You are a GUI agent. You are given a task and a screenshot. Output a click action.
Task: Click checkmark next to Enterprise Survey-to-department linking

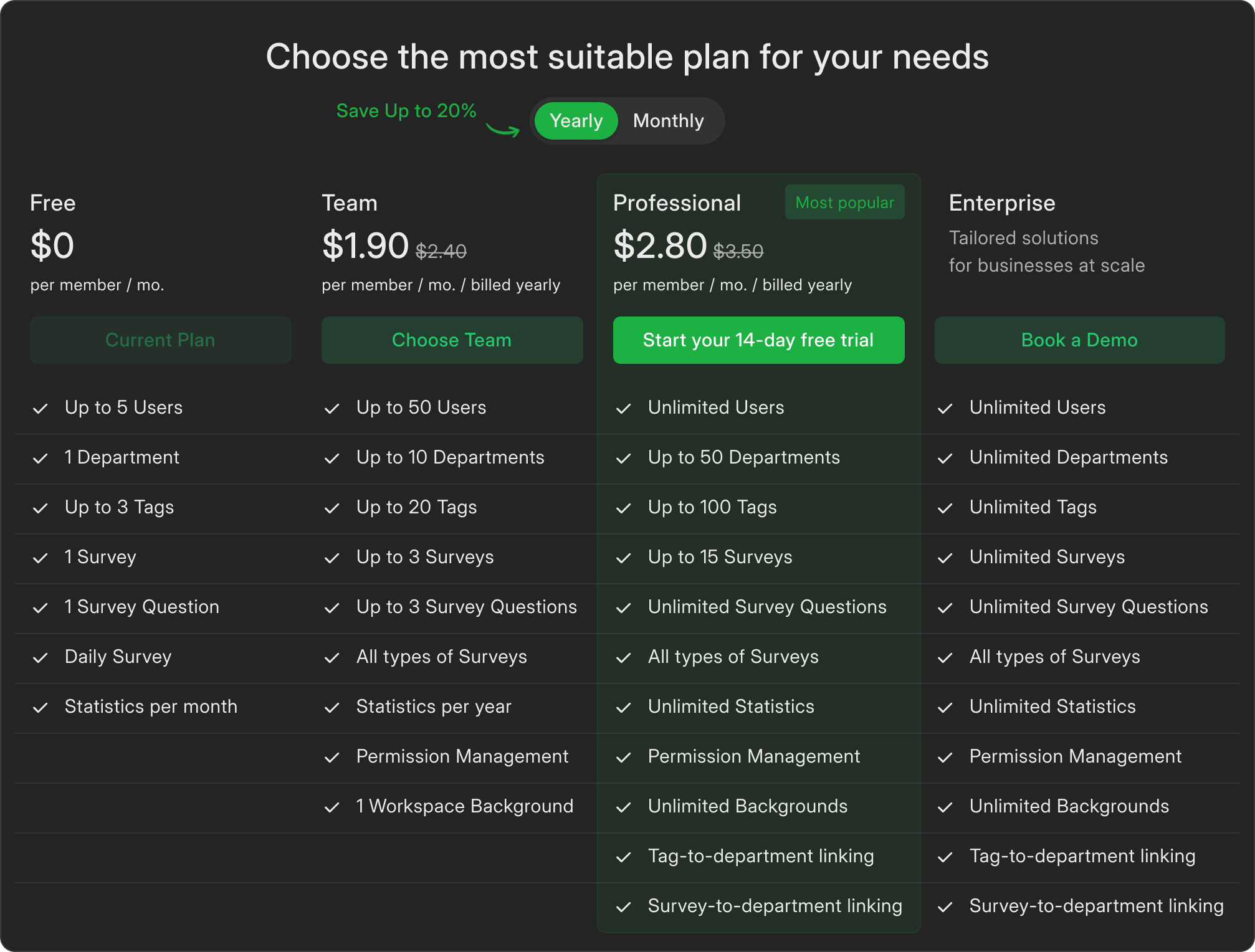(945, 907)
